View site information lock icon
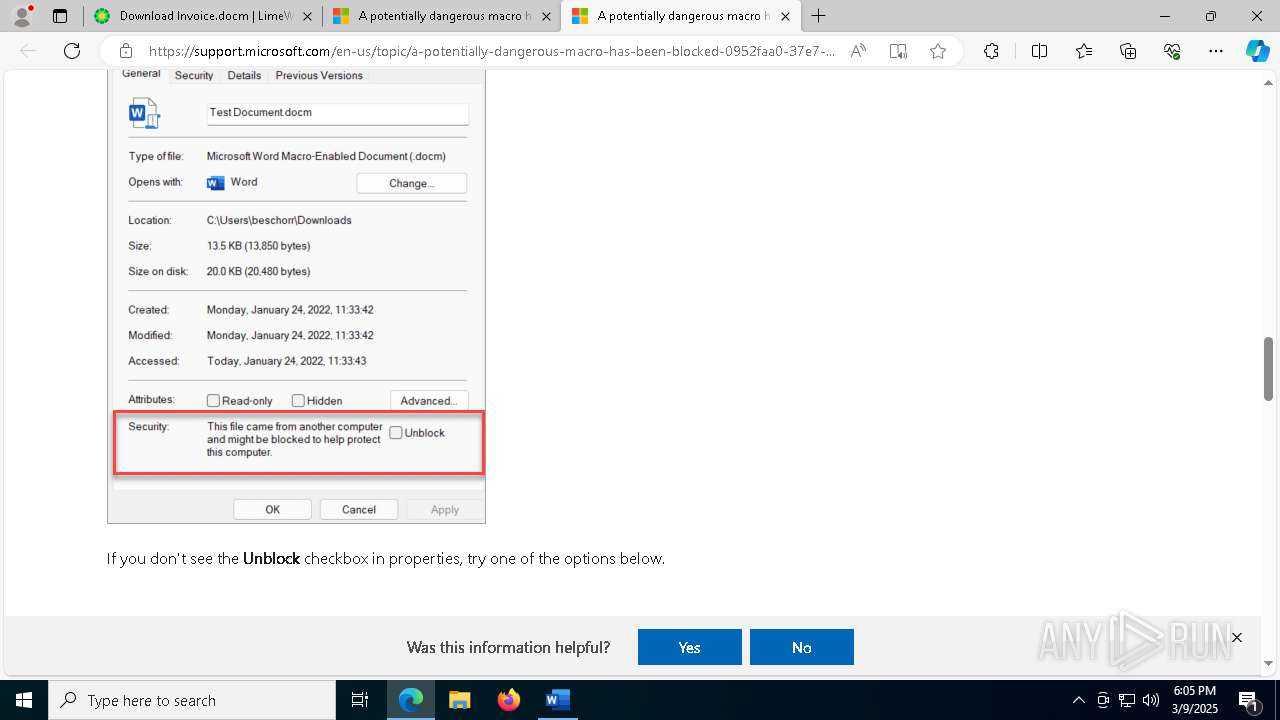 point(126,51)
